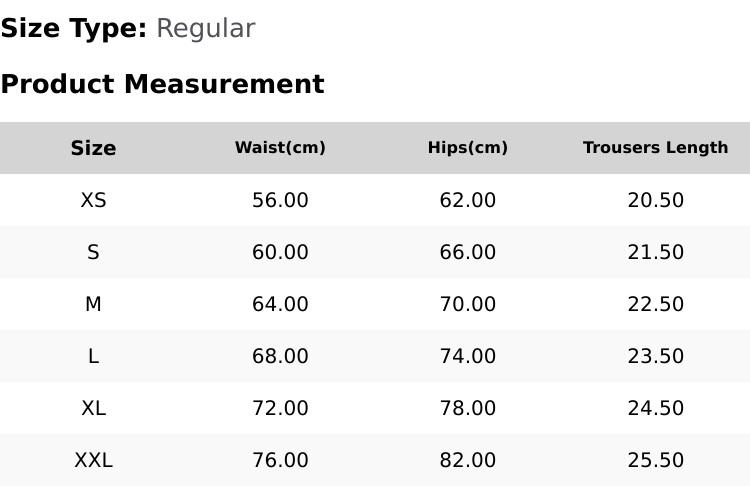Click the 68.00 waist value
The image size is (750, 486).
point(280,356)
